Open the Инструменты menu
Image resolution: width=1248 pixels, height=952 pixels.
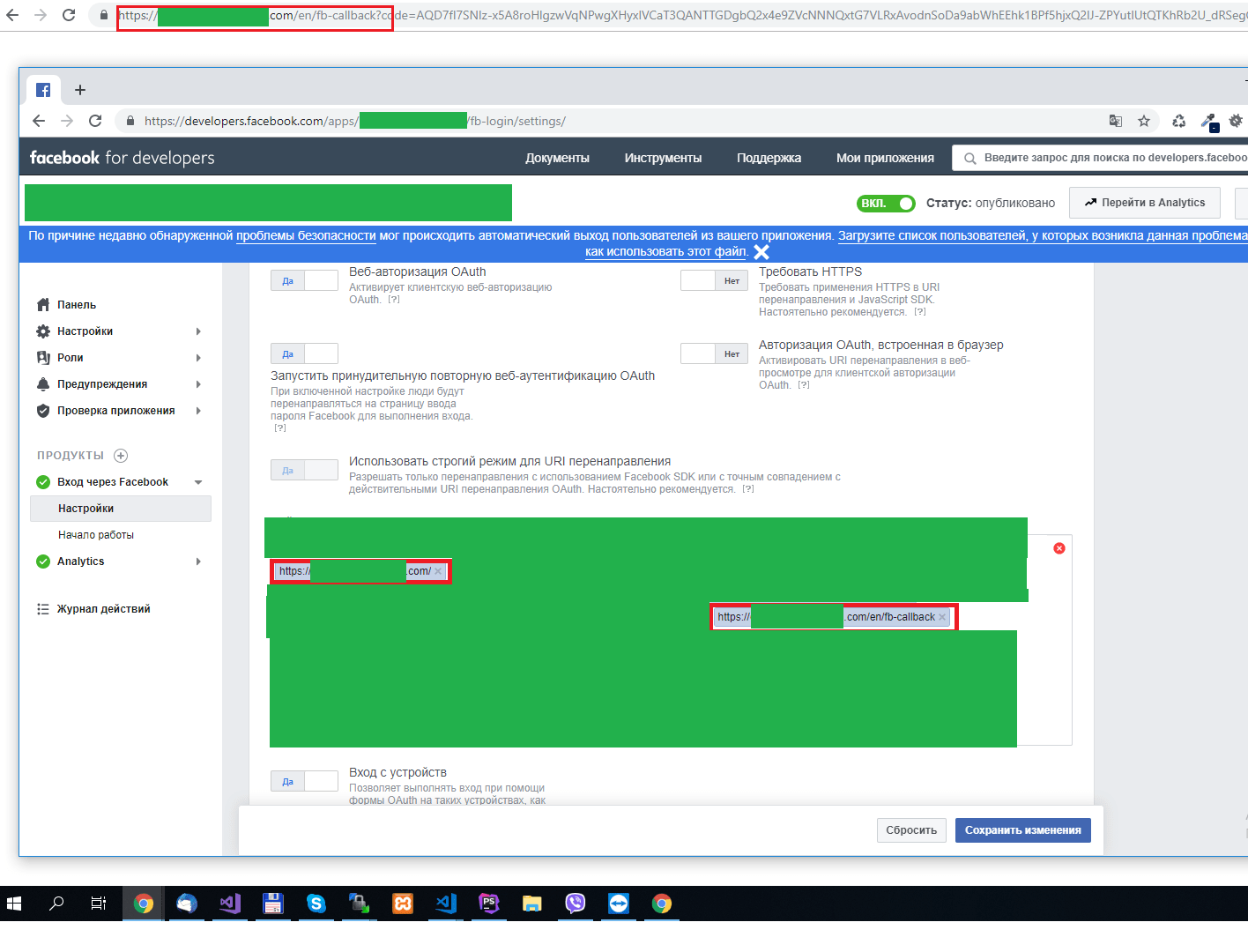[663, 158]
